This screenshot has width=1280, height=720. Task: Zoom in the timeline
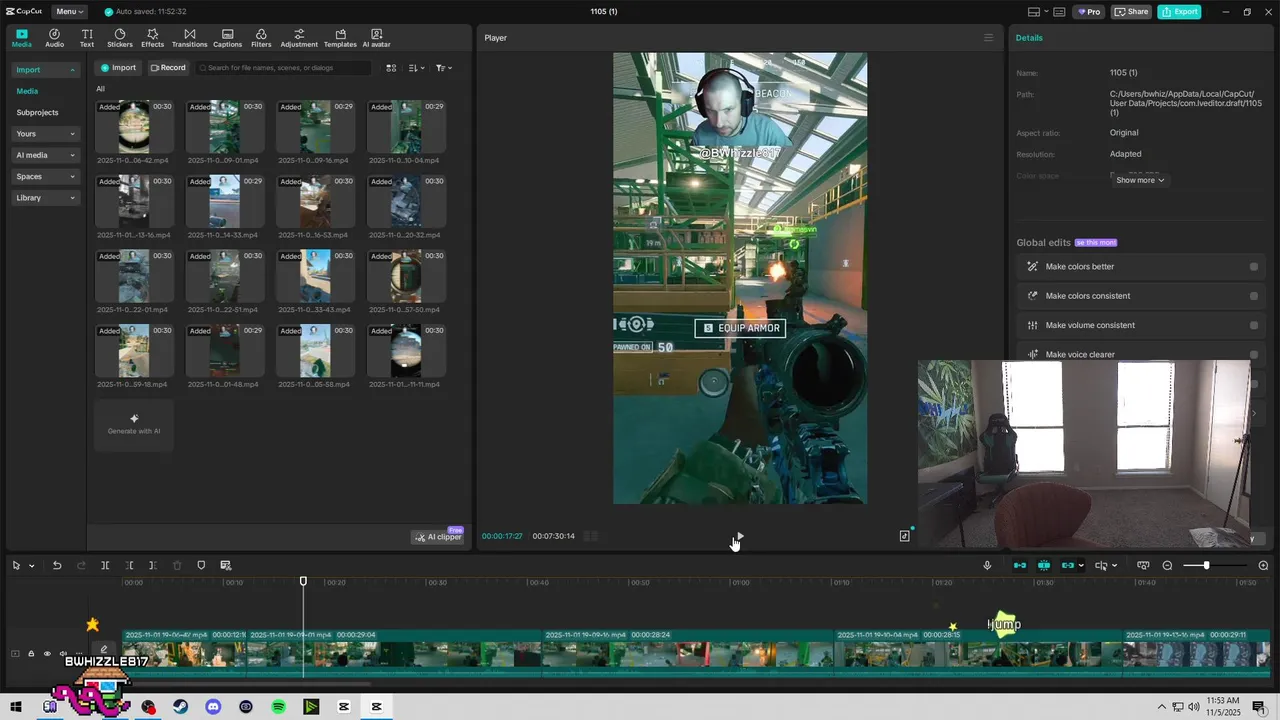[1263, 566]
